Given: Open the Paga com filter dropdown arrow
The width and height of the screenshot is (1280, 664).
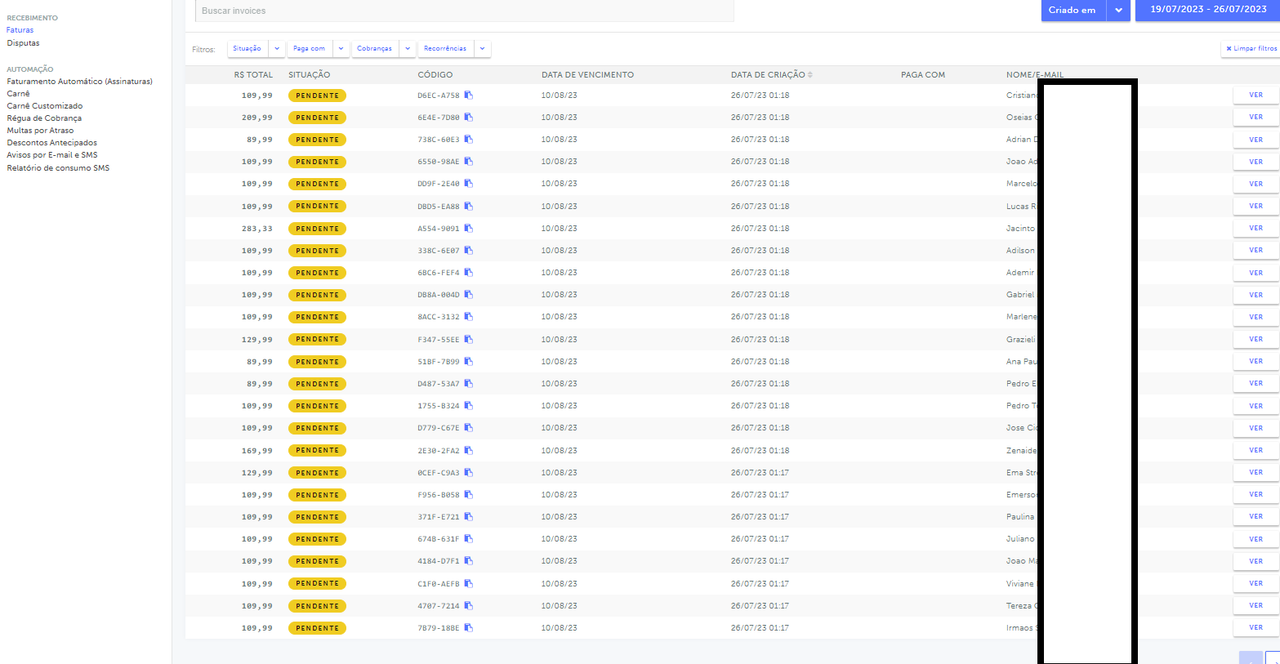Looking at the screenshot, I should click(341, 48).
